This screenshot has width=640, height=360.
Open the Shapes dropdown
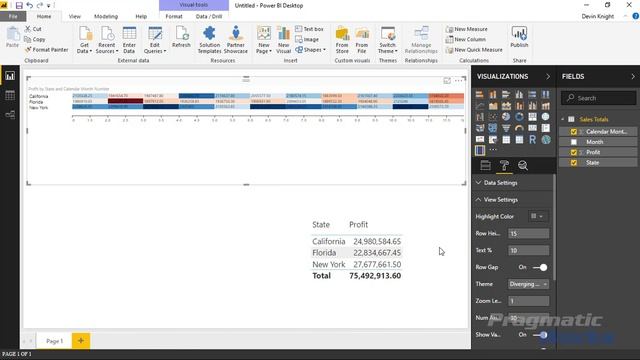pyautogui.click(x=310, y=50)
